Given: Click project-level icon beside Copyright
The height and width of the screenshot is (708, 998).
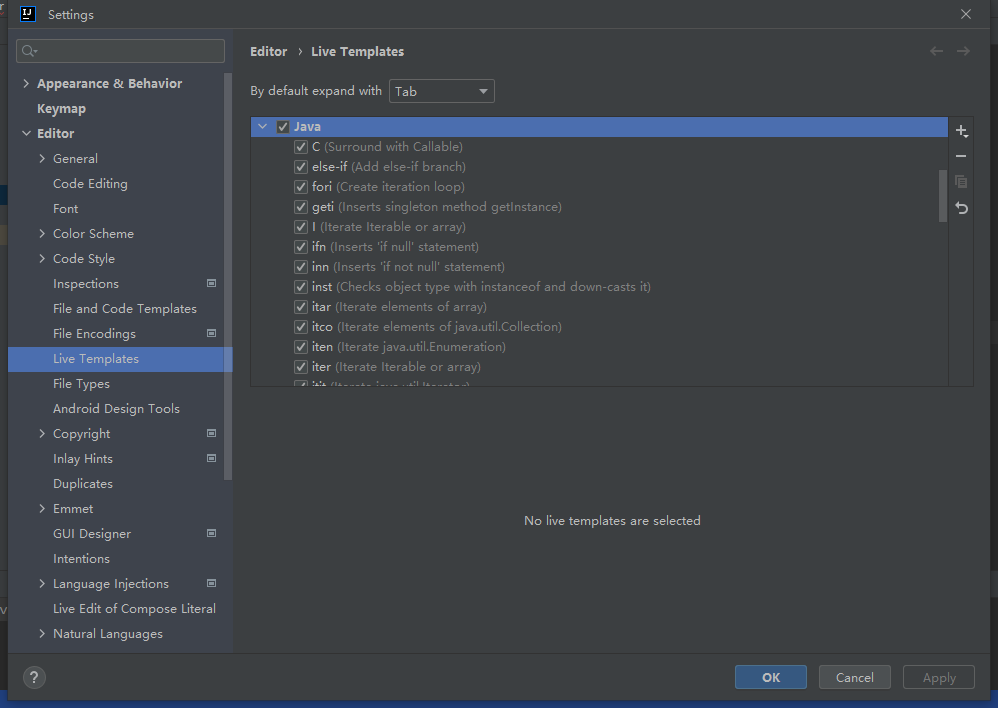Looking at the screenshot, I should pyautogui.click(x=211, y=433).
